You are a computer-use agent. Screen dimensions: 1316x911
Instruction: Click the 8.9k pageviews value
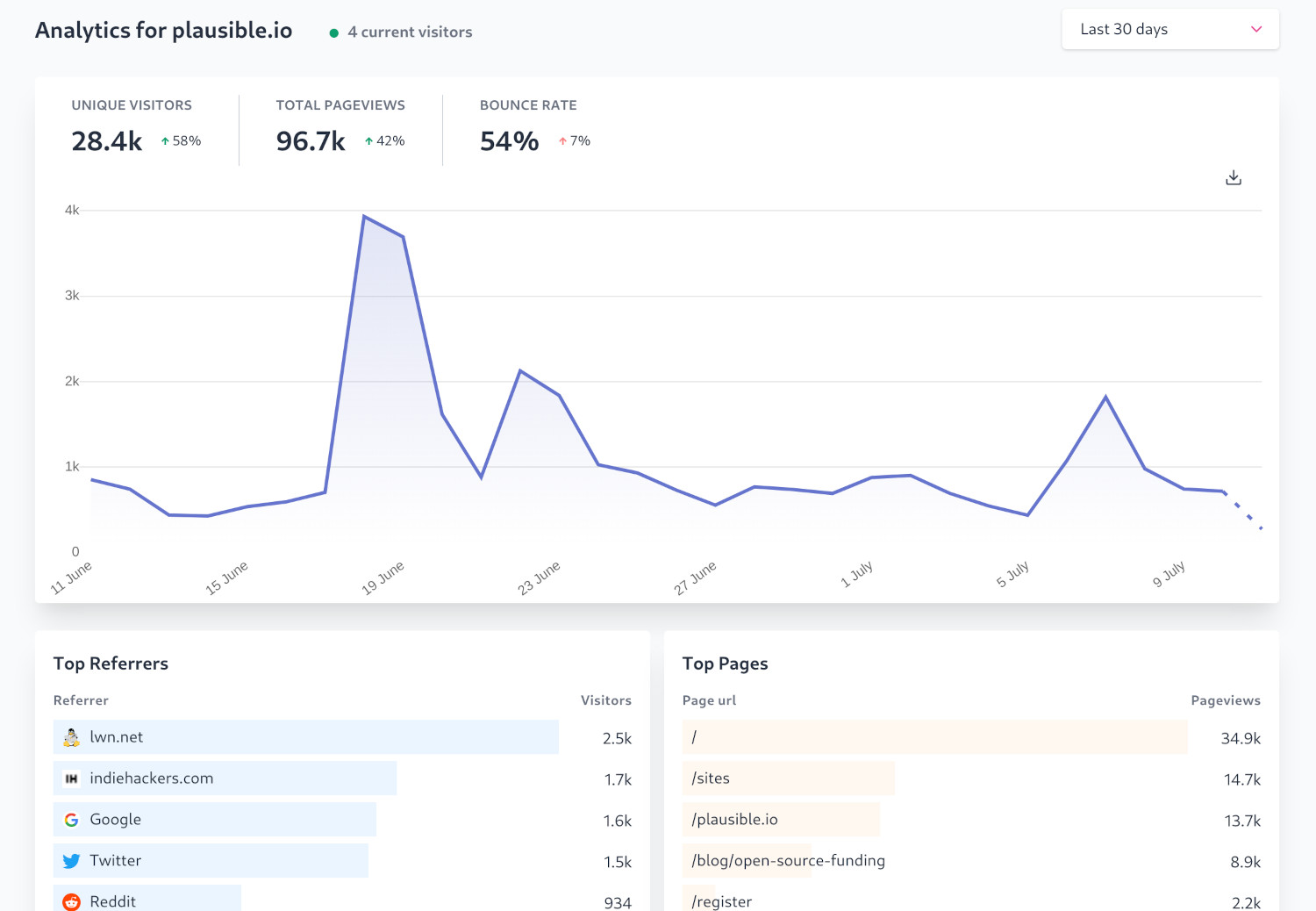1246,862
